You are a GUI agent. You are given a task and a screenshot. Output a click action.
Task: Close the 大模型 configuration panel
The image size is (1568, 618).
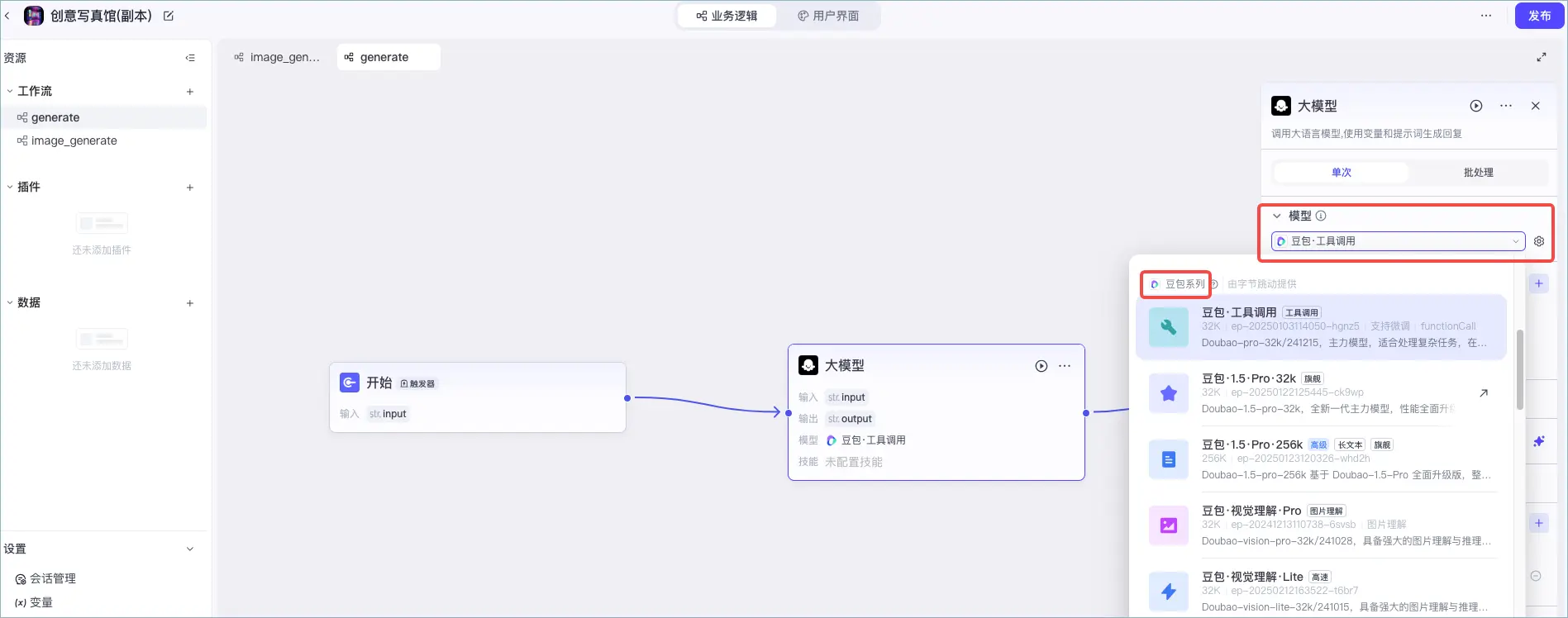[1536, 106]
